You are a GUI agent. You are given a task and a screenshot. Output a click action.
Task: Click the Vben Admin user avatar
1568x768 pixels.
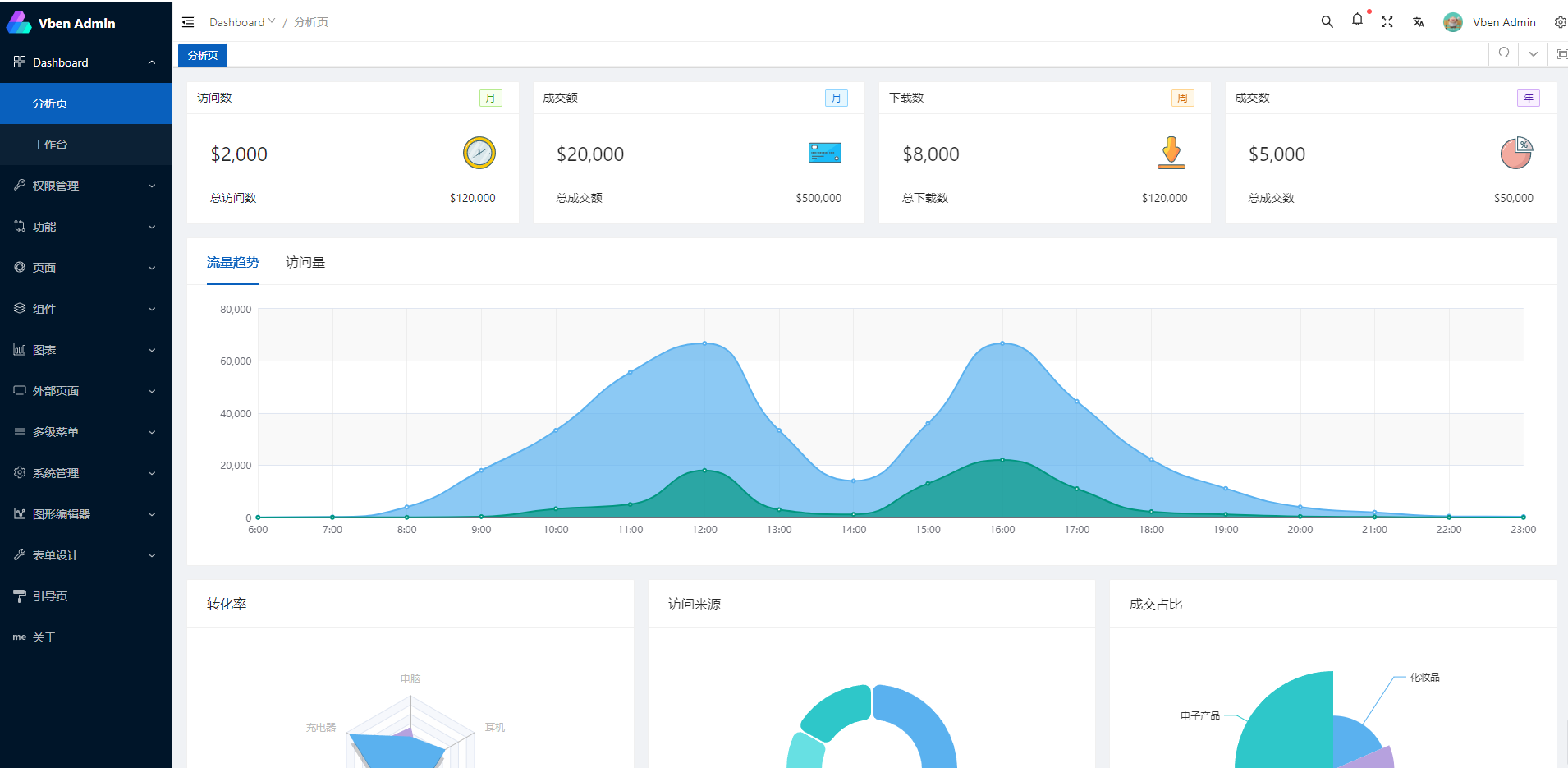point(1453,22)
